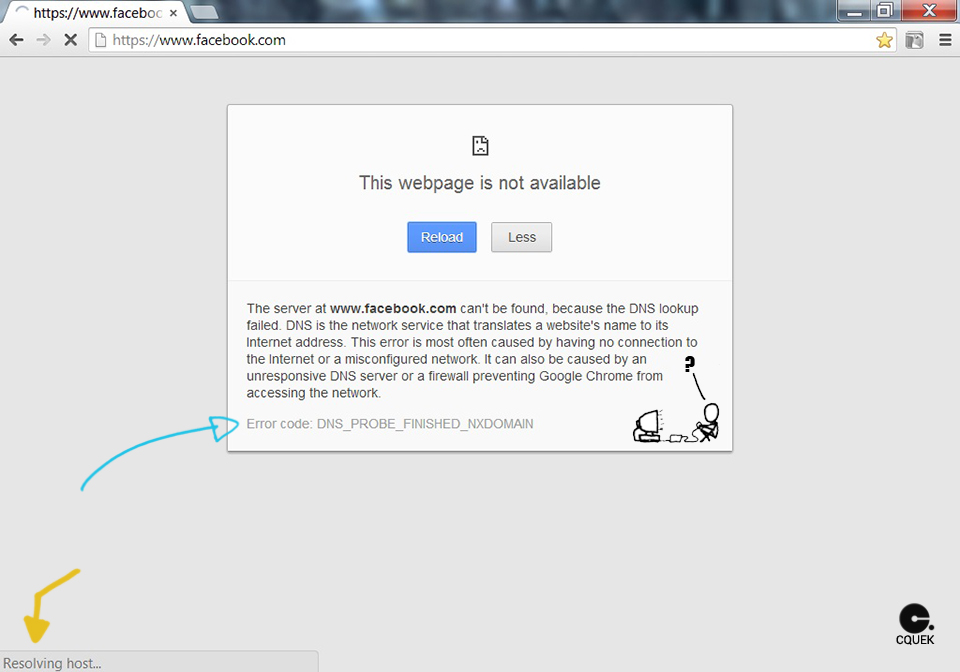
Task: Click the forward navigation arrow
Action: 43,40
